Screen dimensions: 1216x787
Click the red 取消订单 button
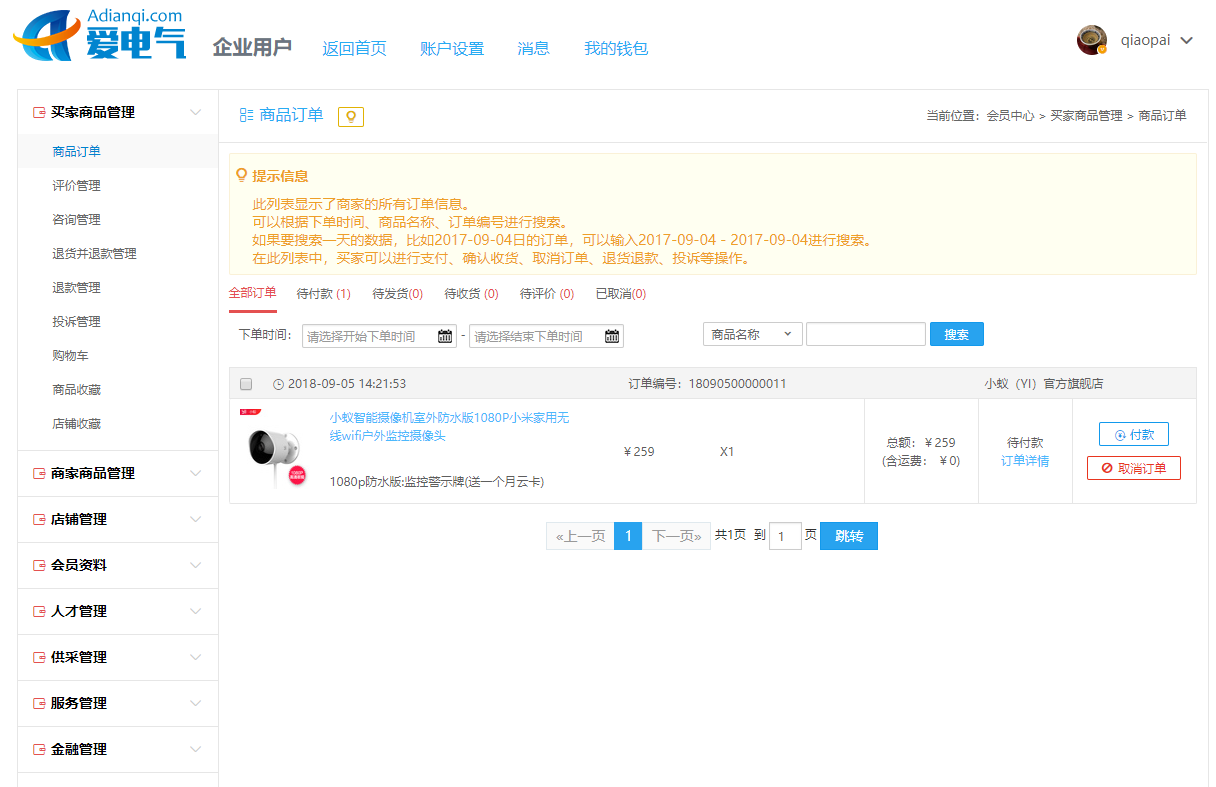(1133, 468)
